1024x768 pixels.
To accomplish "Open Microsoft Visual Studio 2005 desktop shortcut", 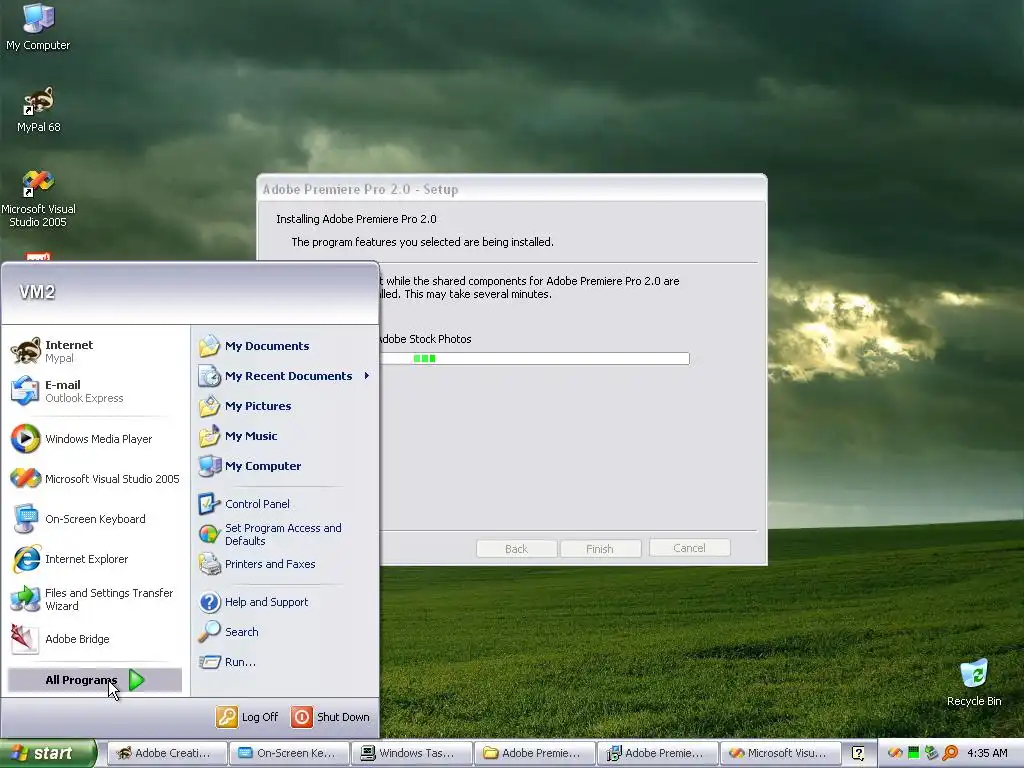I will pos(38,199).
